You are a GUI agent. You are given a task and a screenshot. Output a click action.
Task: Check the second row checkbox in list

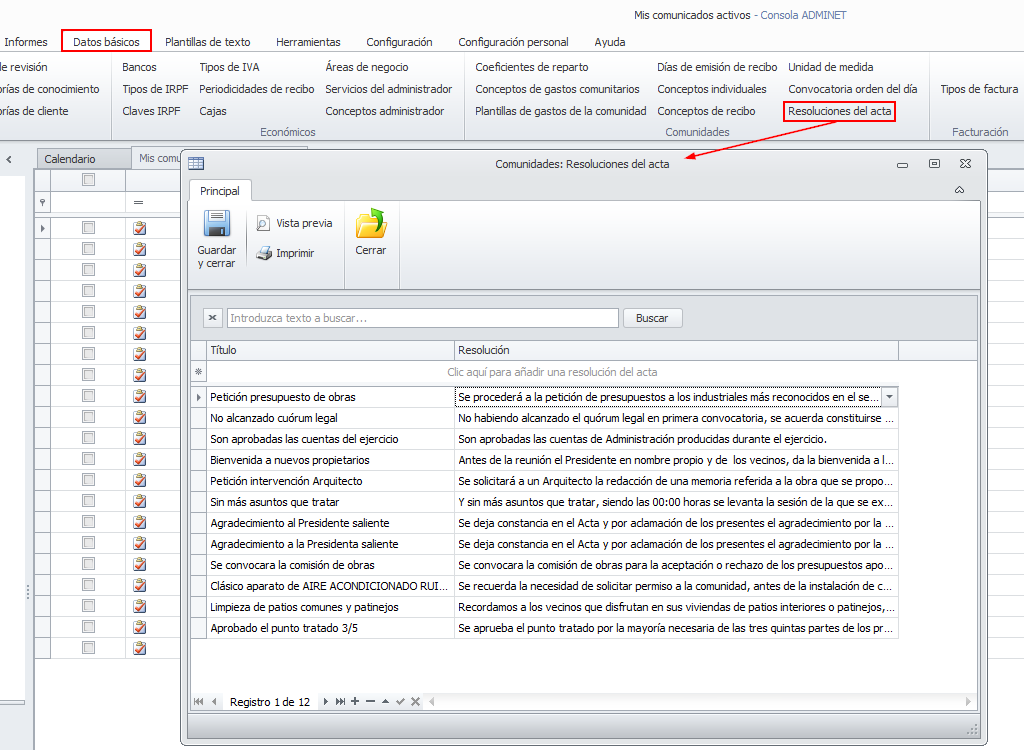click(88, 249)
